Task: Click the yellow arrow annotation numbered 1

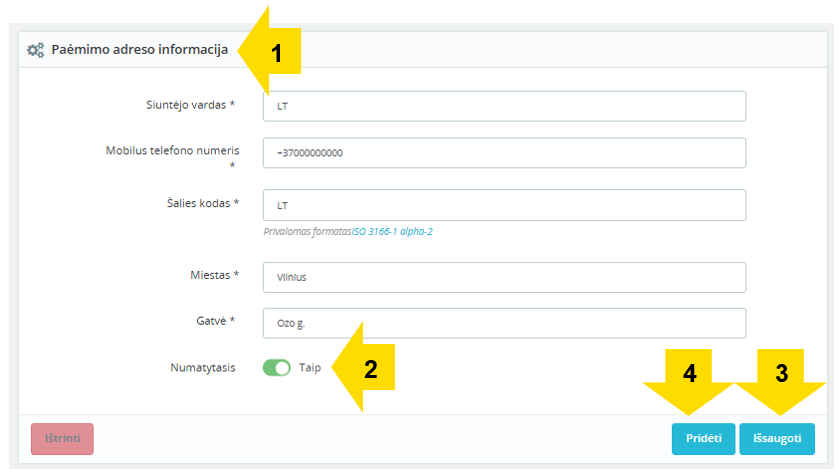Action: click(269, 51)
